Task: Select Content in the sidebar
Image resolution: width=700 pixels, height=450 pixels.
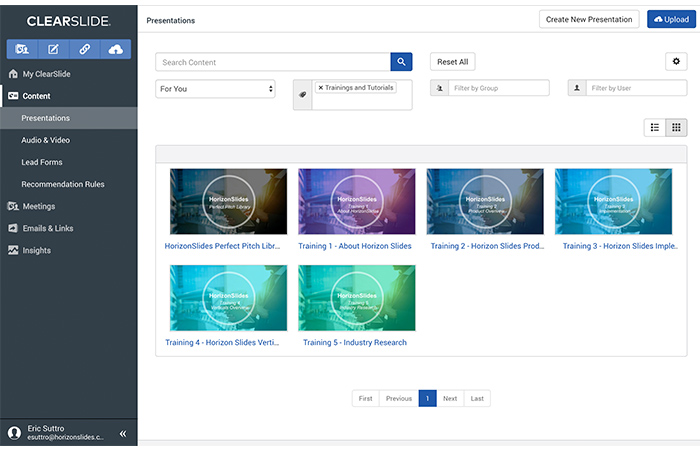Action: 37,96
